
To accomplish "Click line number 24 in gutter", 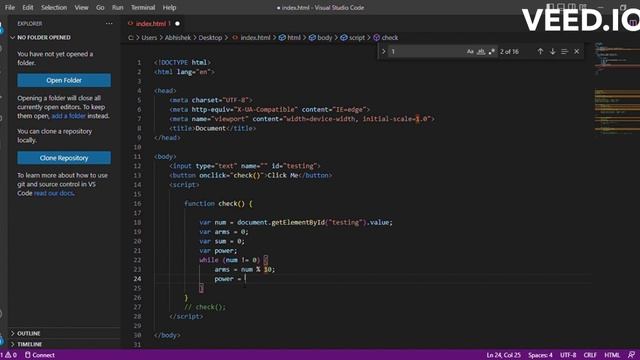I will click(138, 279).
